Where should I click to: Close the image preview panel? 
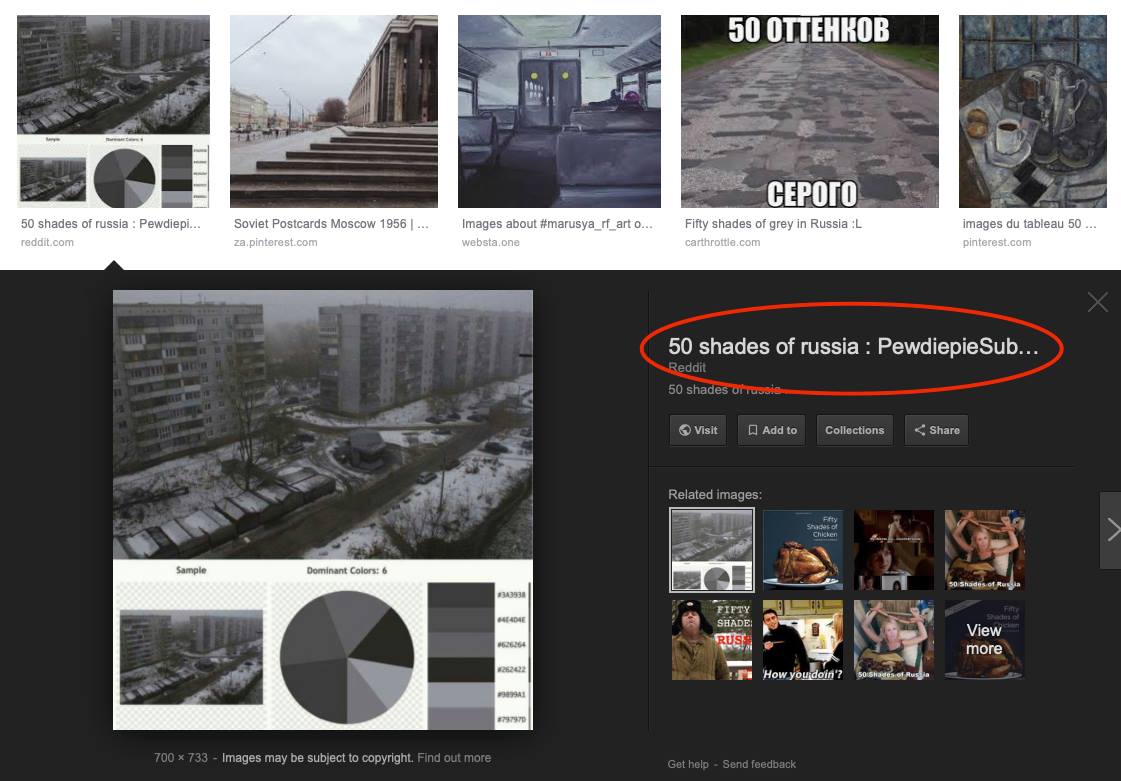point(1097,303)
